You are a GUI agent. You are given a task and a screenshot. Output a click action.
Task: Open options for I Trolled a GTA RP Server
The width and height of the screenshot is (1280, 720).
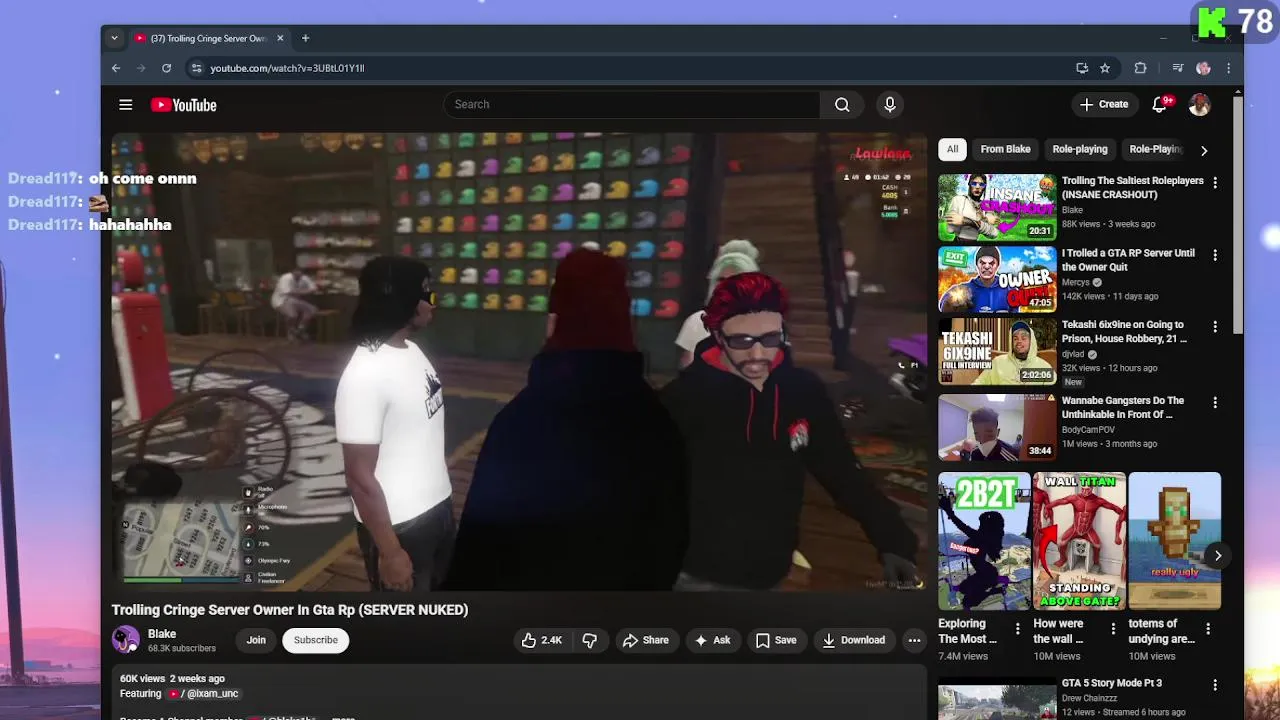(x=1215, y=255)
